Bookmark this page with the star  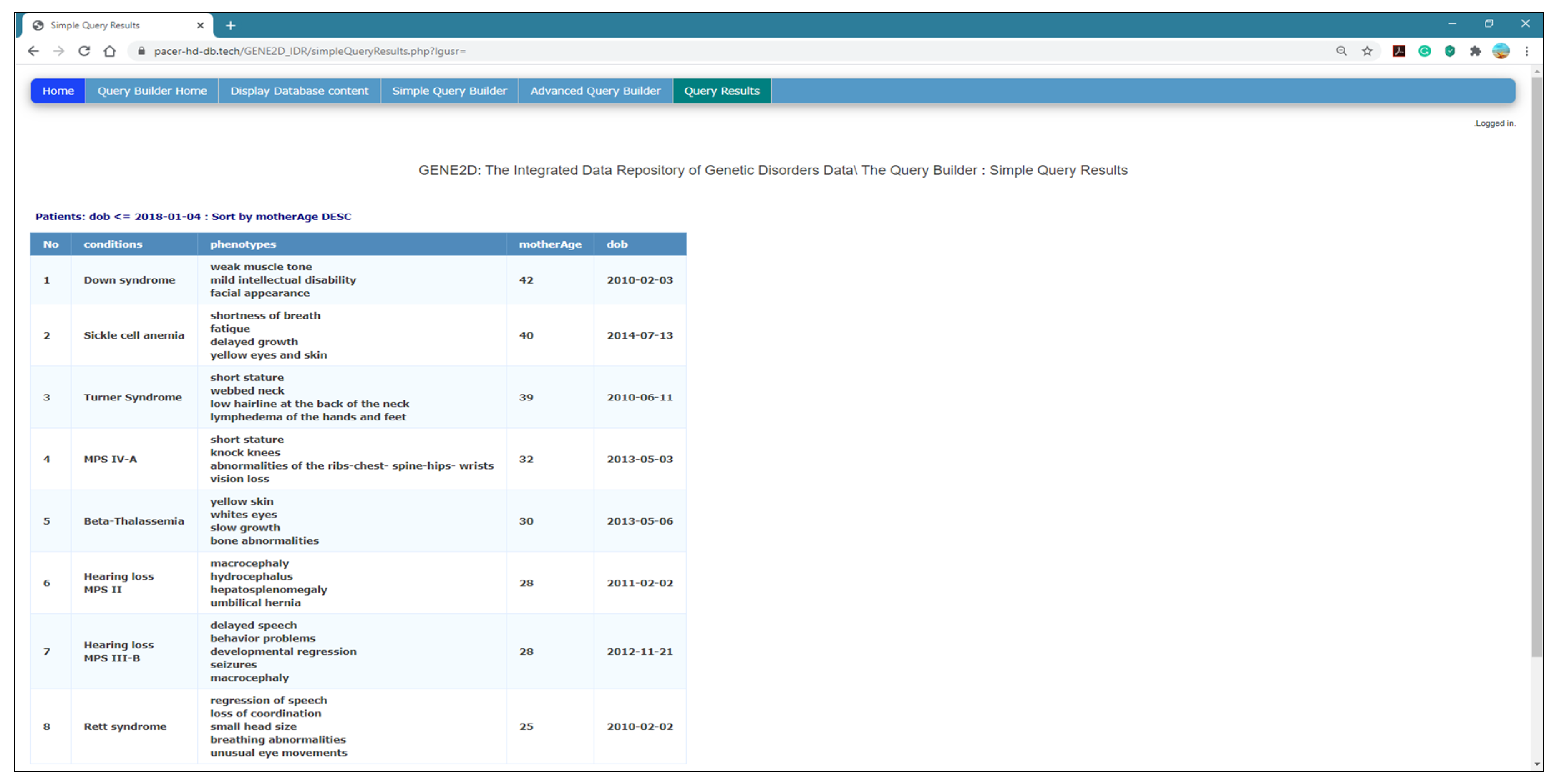(x=1367, y=51)
